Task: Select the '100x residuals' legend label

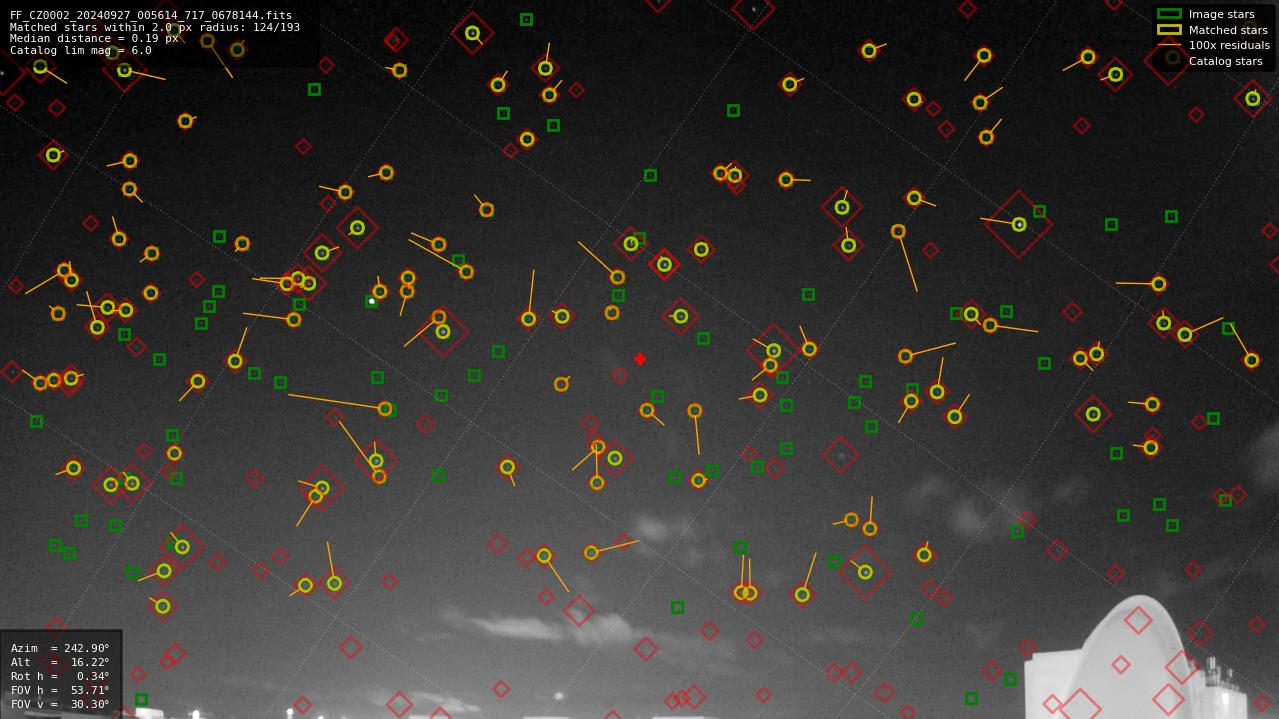Action: pos(1229,45)
